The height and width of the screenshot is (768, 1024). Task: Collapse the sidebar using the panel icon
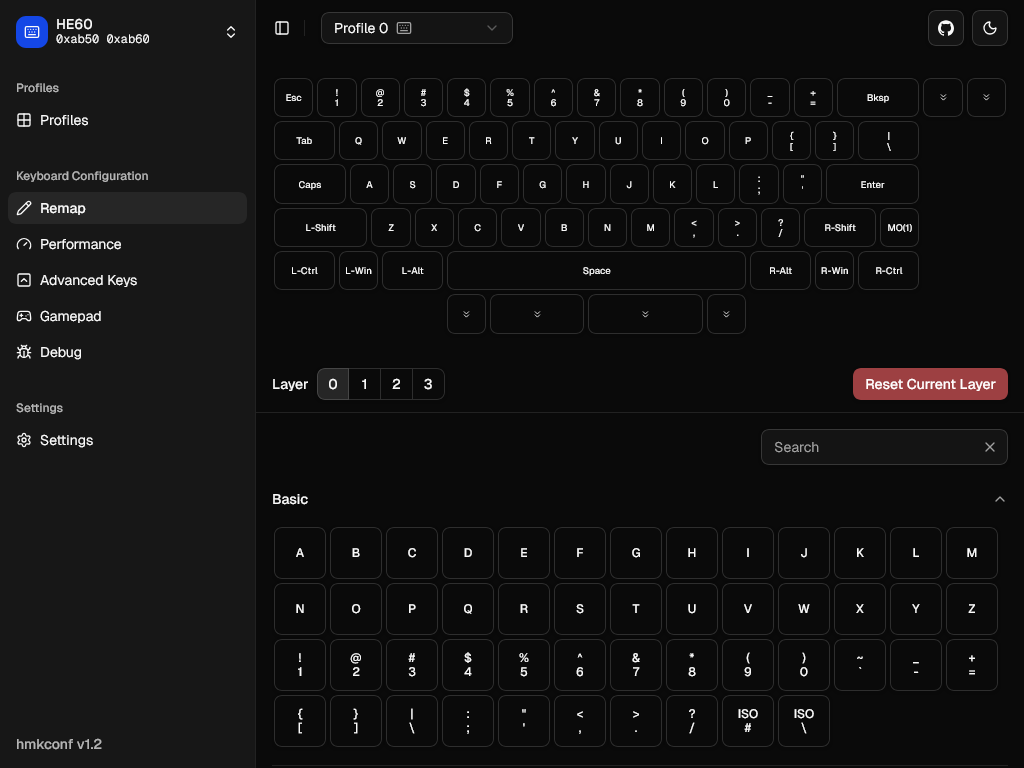click(x=282, y=28)
